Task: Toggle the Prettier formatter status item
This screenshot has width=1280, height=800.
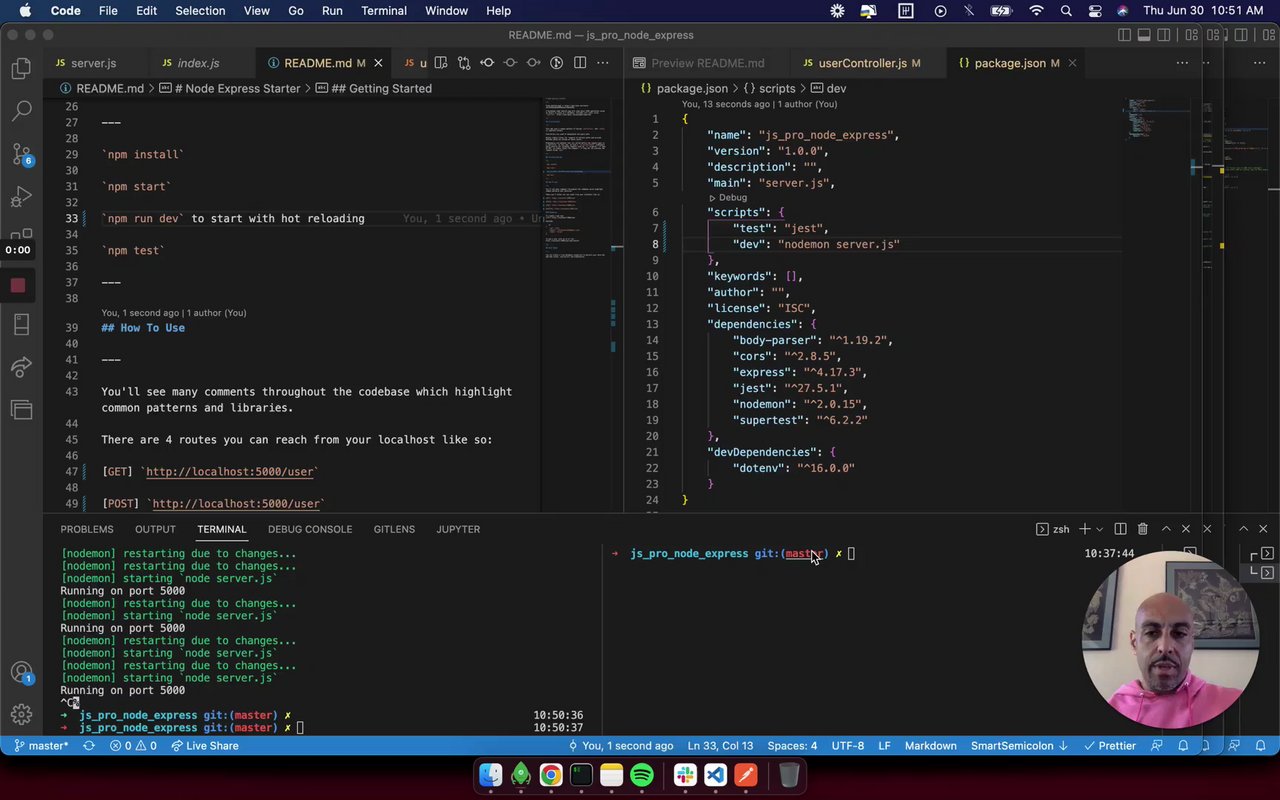Action: coord(1108,746)
